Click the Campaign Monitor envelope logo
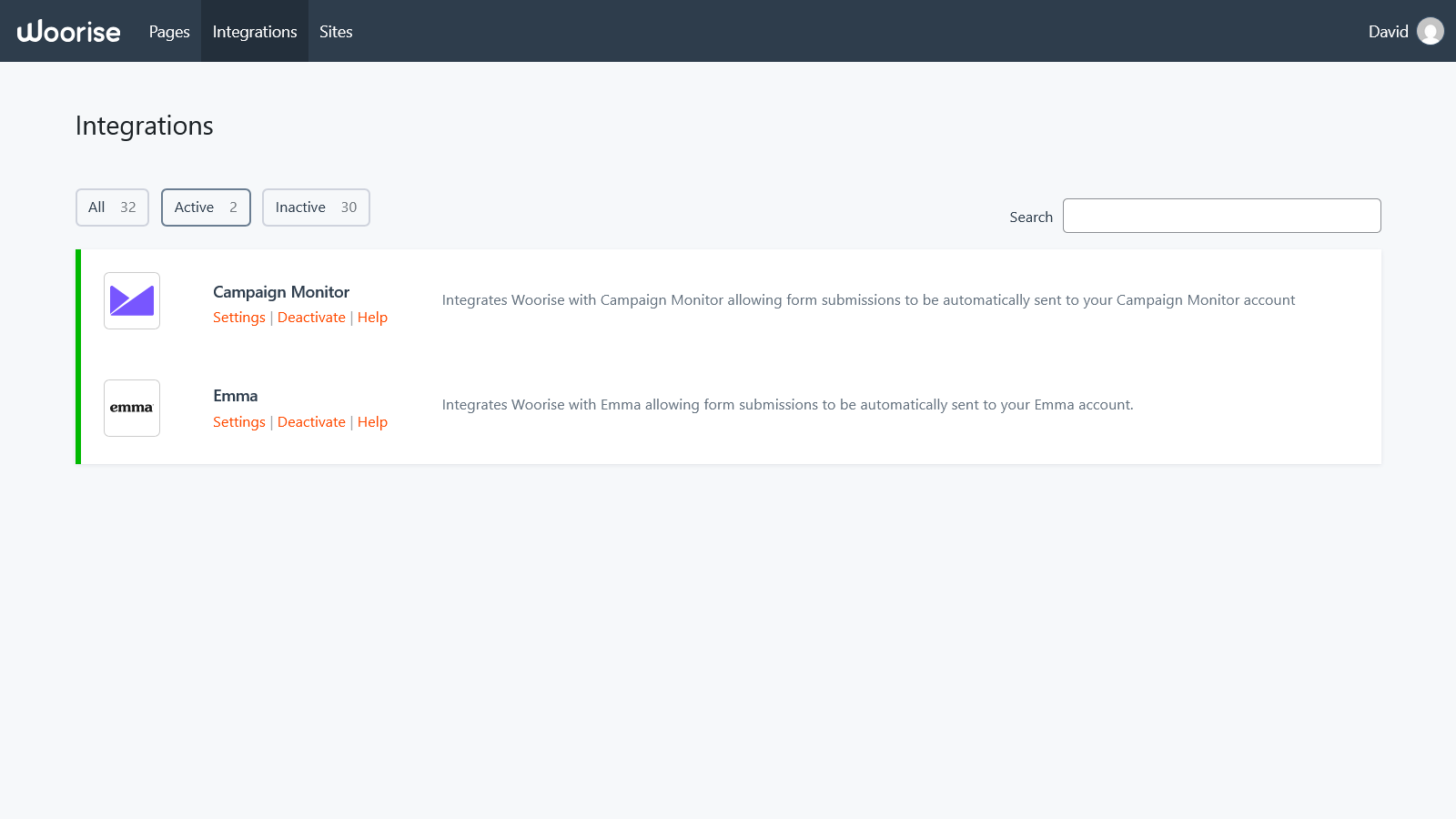Image resolution: width=1456 pixels, height=819 pixels. [132, 300]
